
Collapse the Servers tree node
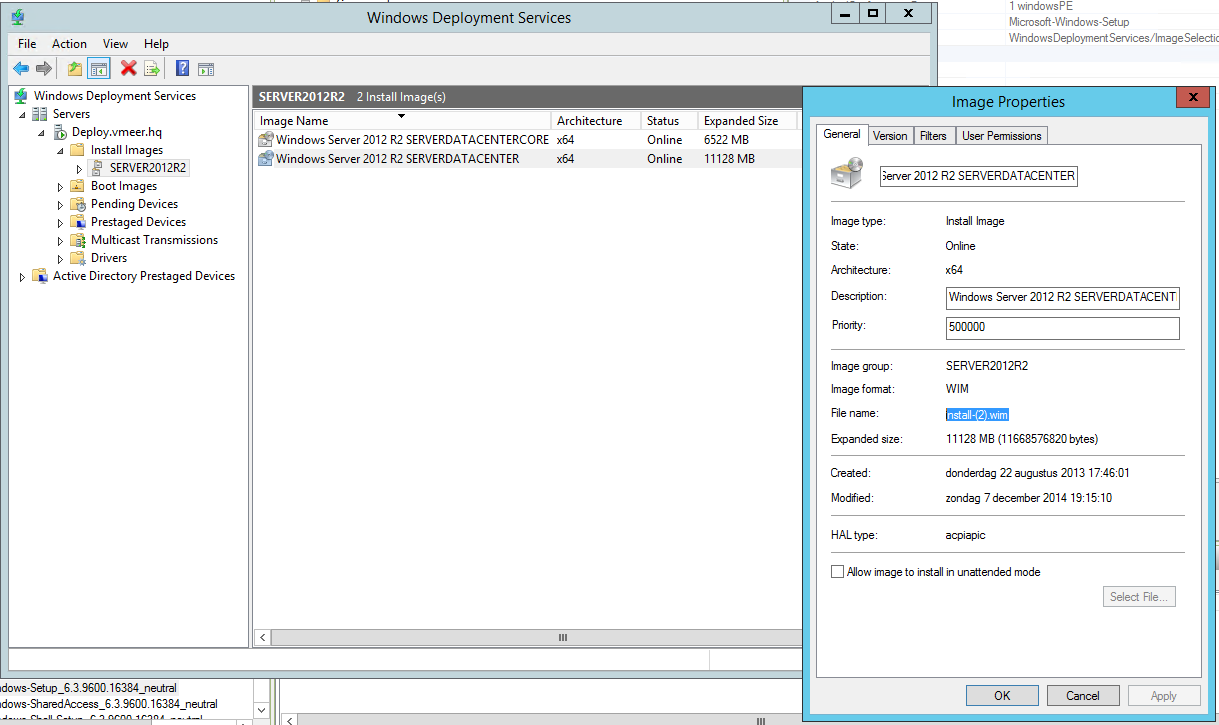(x=22, y=115)
